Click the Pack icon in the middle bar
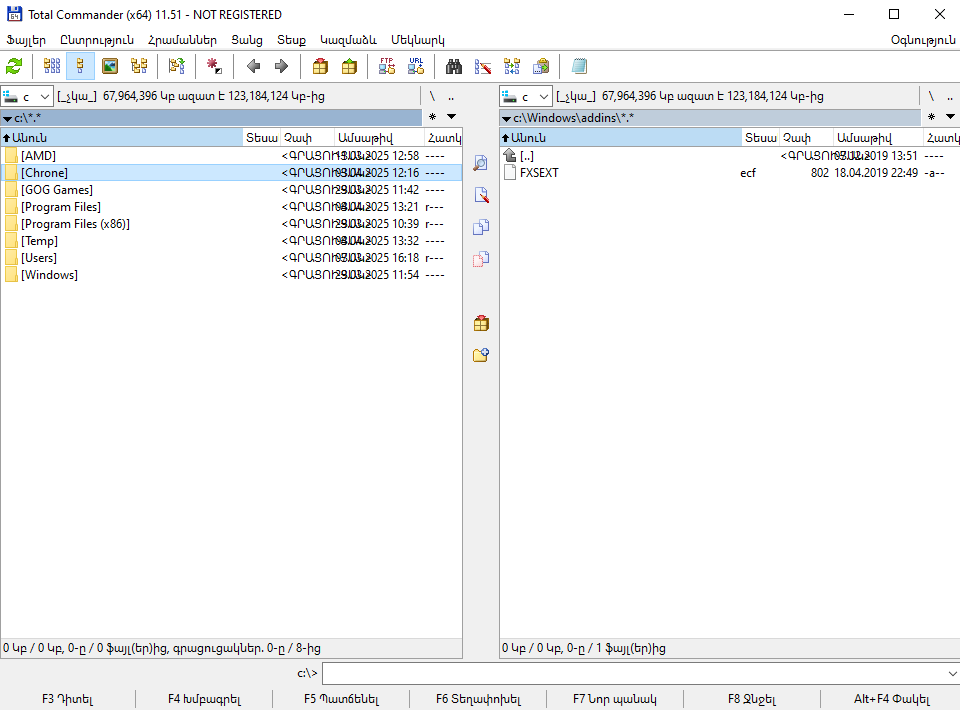This screenshot has height=710, width=960. tap(481, 323)
